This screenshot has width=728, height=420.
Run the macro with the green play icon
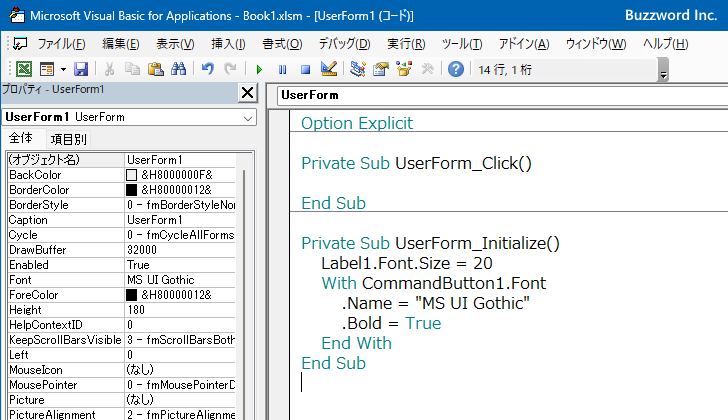(x=259, y=70)
